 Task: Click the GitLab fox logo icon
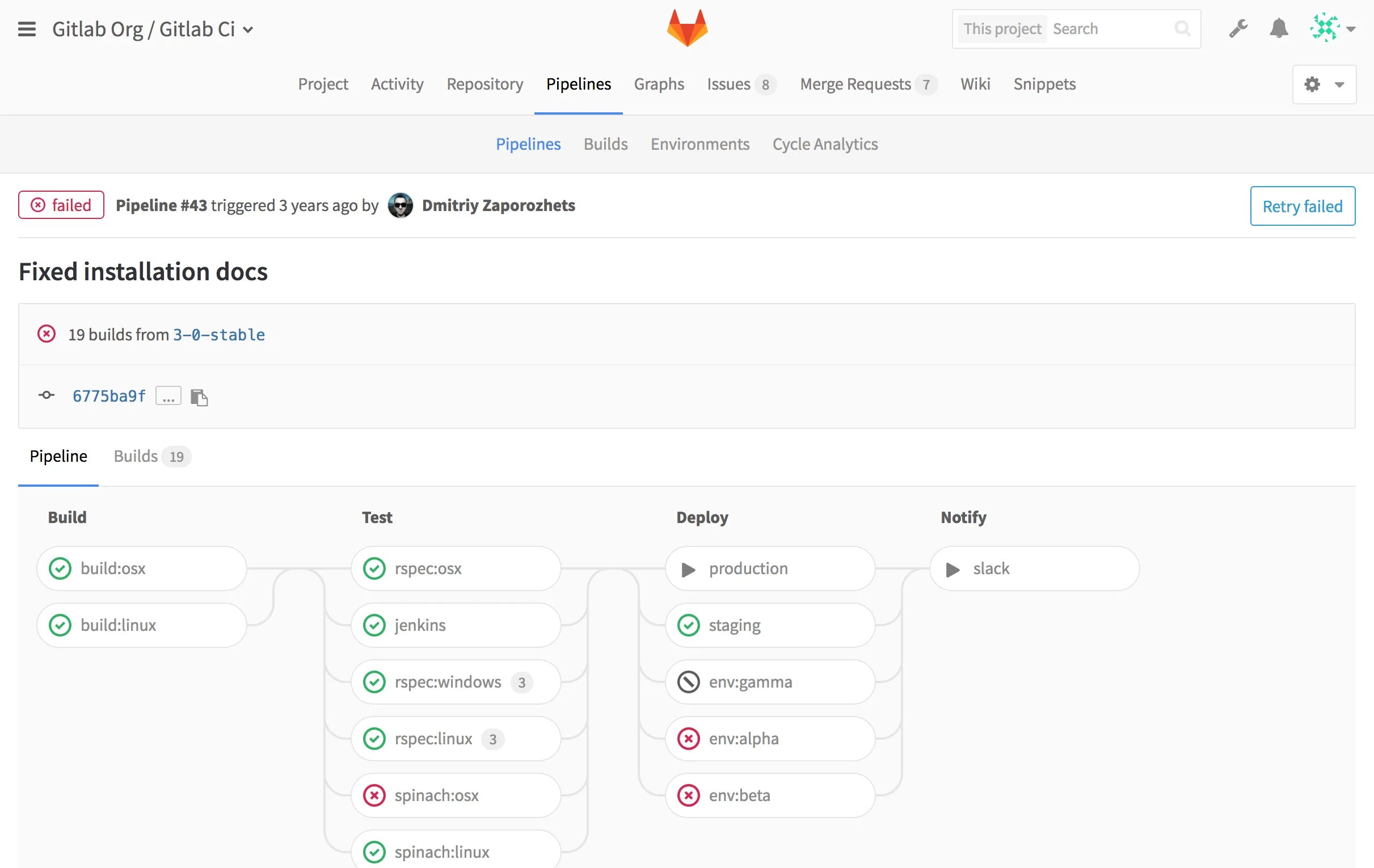pyautogui.click(x=687, y=27)
